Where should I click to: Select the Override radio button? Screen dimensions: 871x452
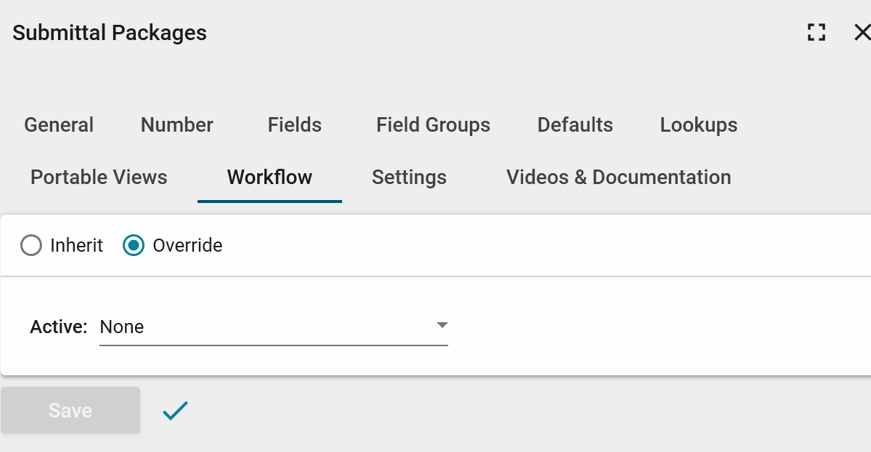[x=134, y=245]
